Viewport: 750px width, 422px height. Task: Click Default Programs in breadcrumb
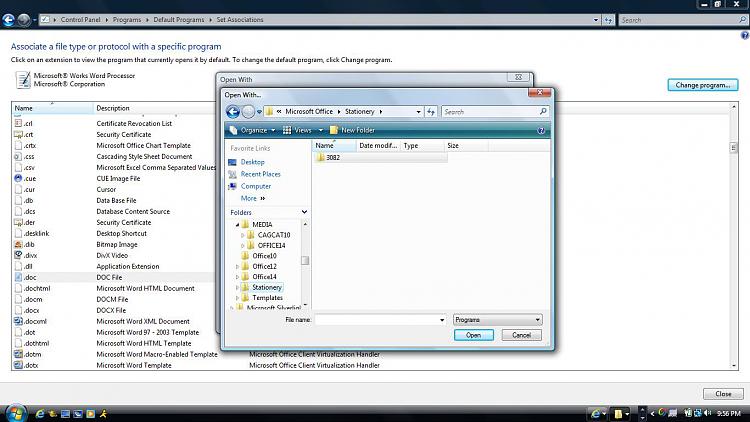coord(178,20)
